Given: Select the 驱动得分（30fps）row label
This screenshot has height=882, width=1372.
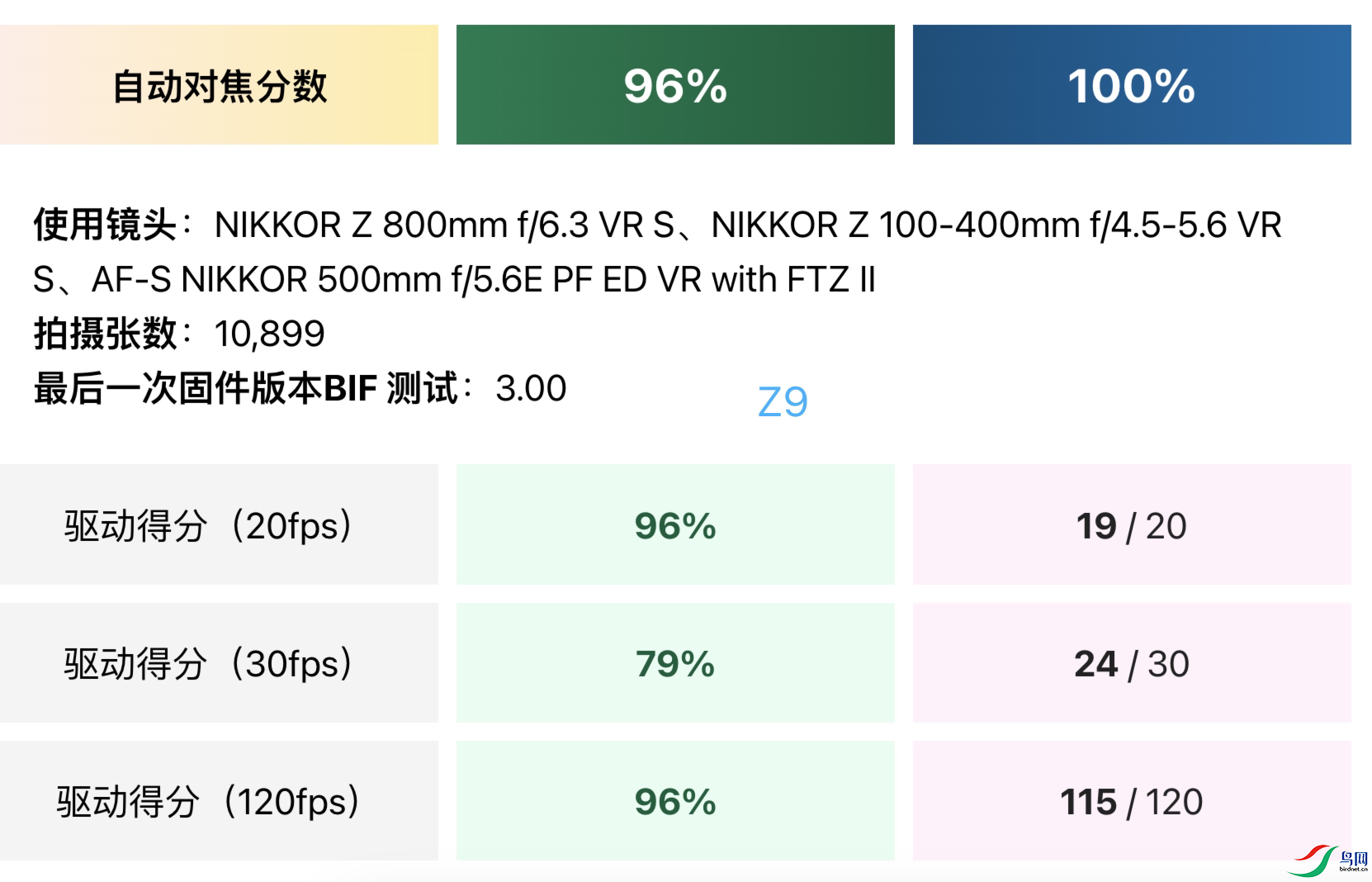Looking at the screenshot, I should click(210, 663).
